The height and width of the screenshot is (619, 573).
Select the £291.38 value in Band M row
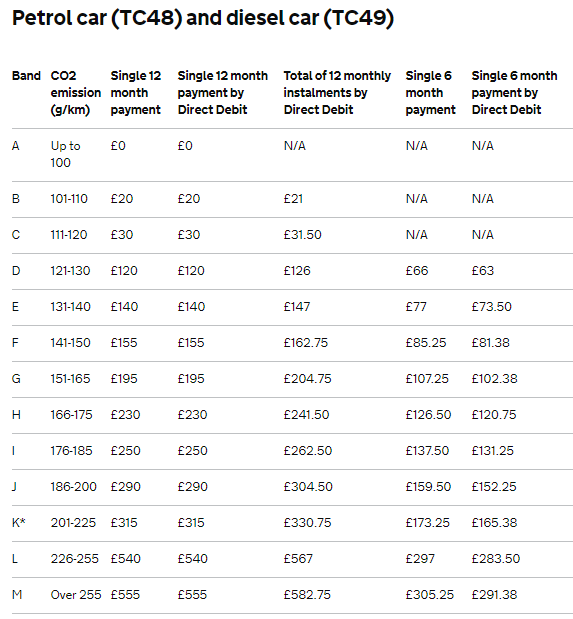click(x=494, y=595)
